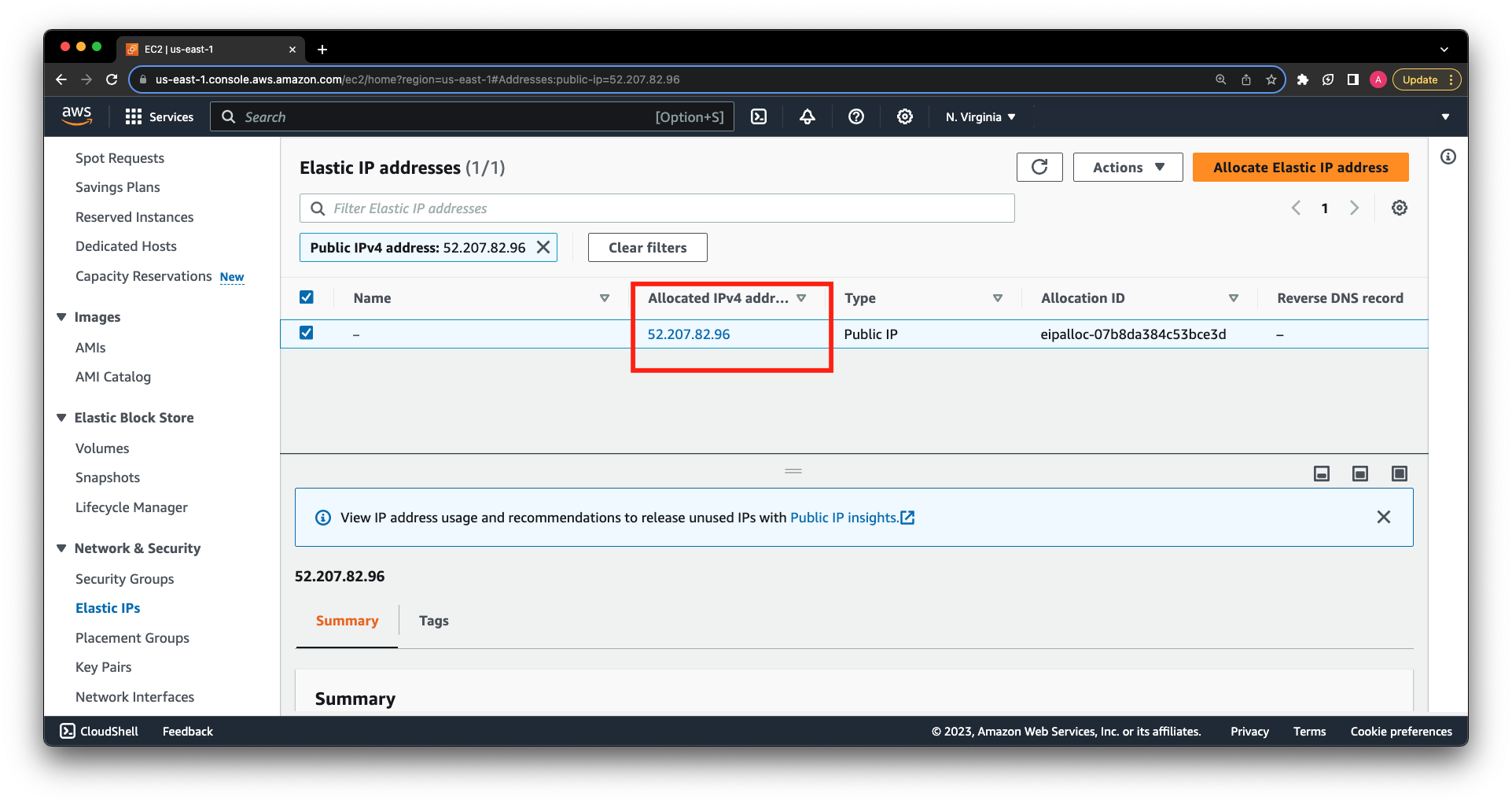The image size is (1512, 804).
Task: Go to previous page of results
Action: point(1296,208)
